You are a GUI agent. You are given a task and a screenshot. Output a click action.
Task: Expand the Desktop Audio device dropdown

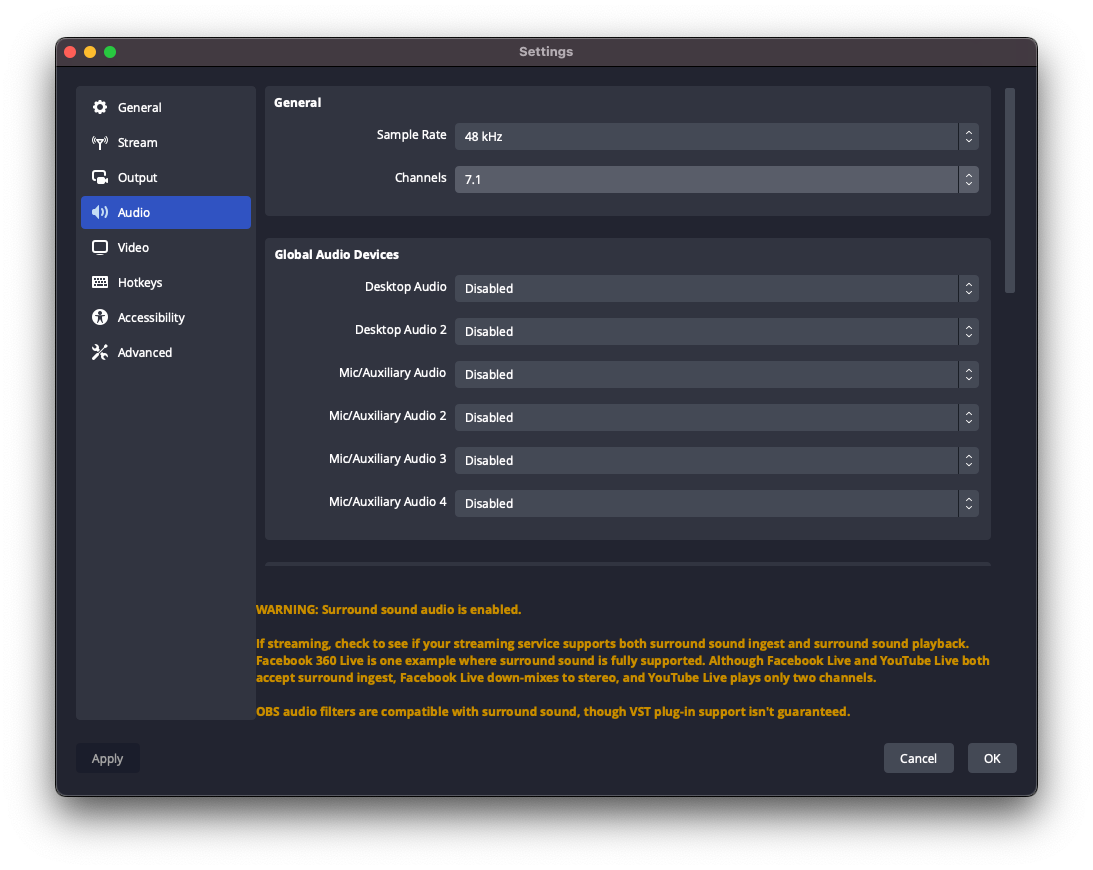point(716,288)
